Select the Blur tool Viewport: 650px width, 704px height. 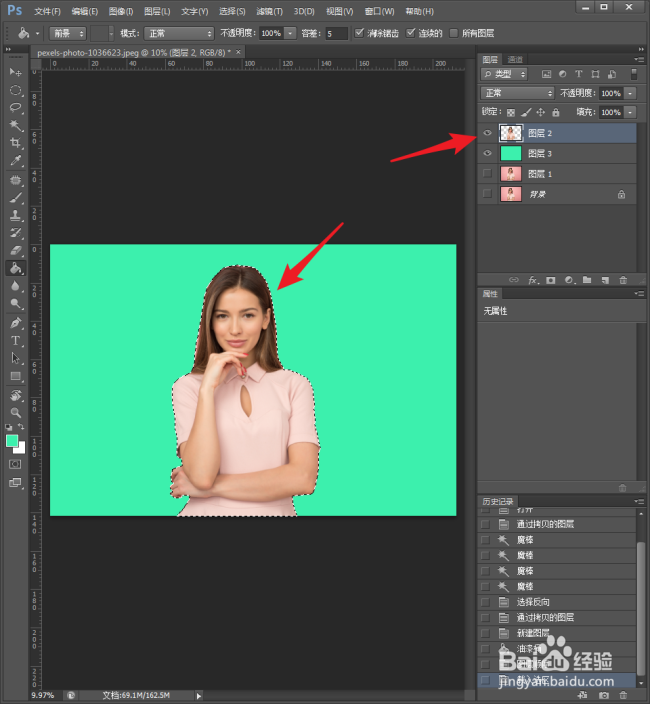pos(16,286)
